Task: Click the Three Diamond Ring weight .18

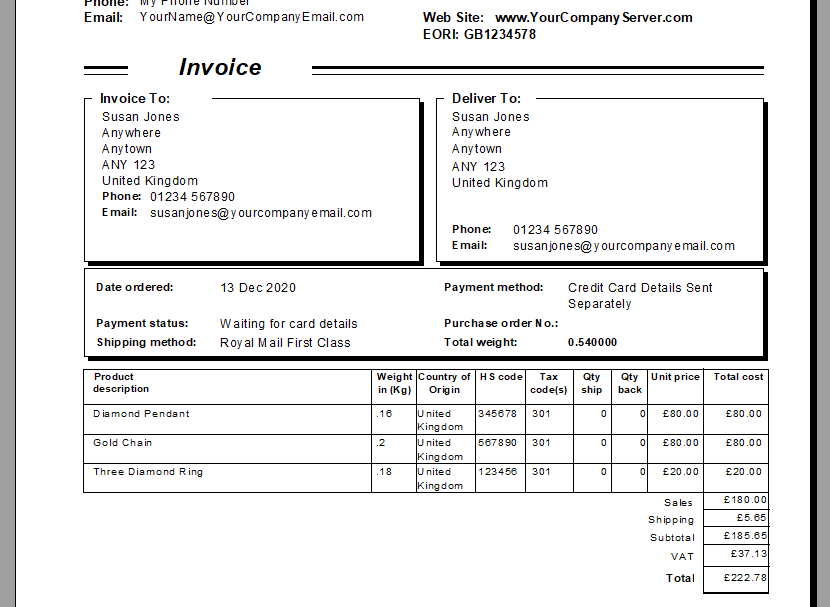Action: coord(384,472)
